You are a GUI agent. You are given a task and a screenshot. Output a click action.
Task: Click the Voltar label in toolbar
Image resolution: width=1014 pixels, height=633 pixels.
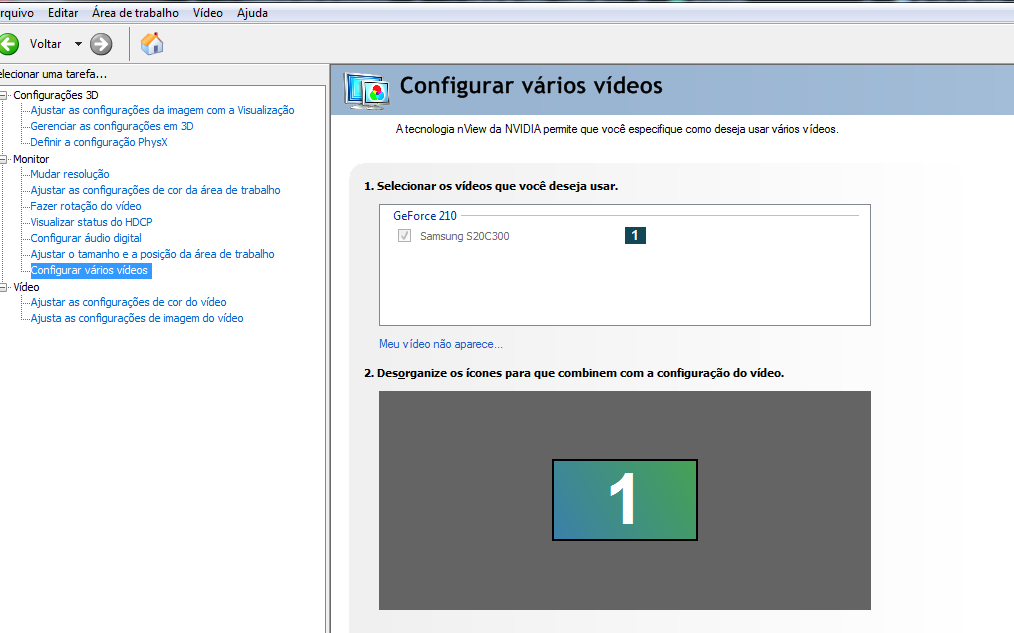pyautogui.click(x=45, y=44)
